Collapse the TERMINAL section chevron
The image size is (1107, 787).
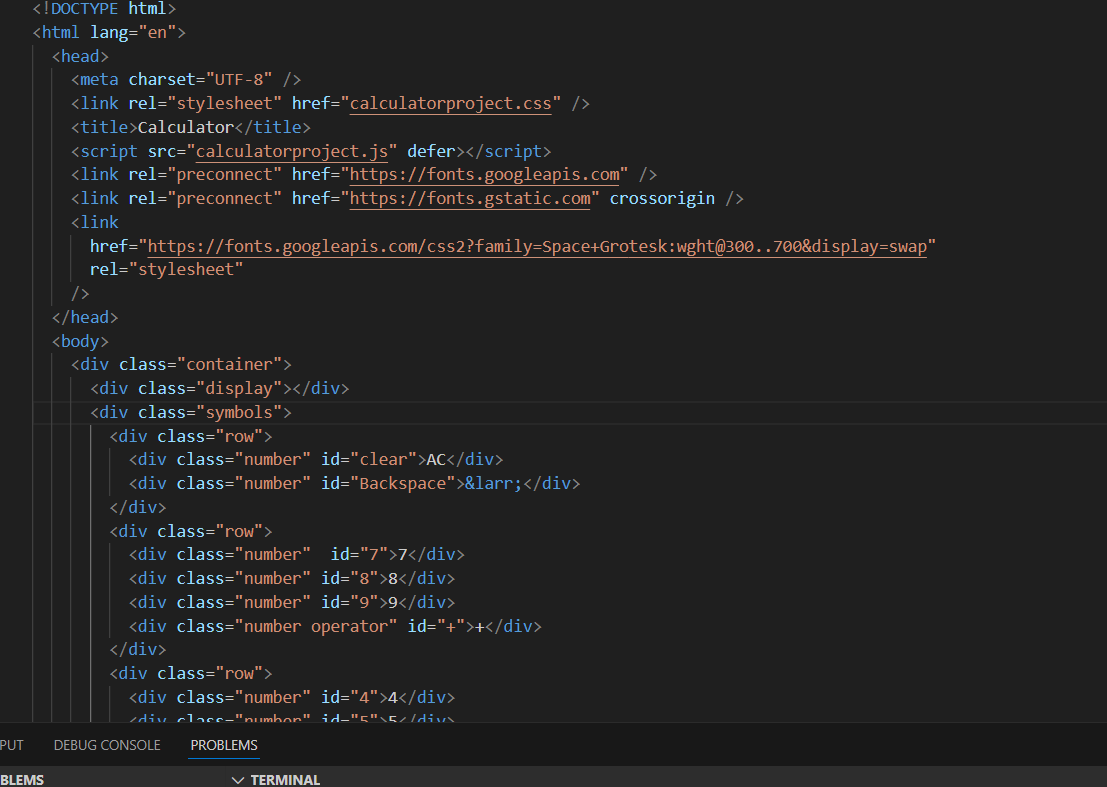pos(238,780)
